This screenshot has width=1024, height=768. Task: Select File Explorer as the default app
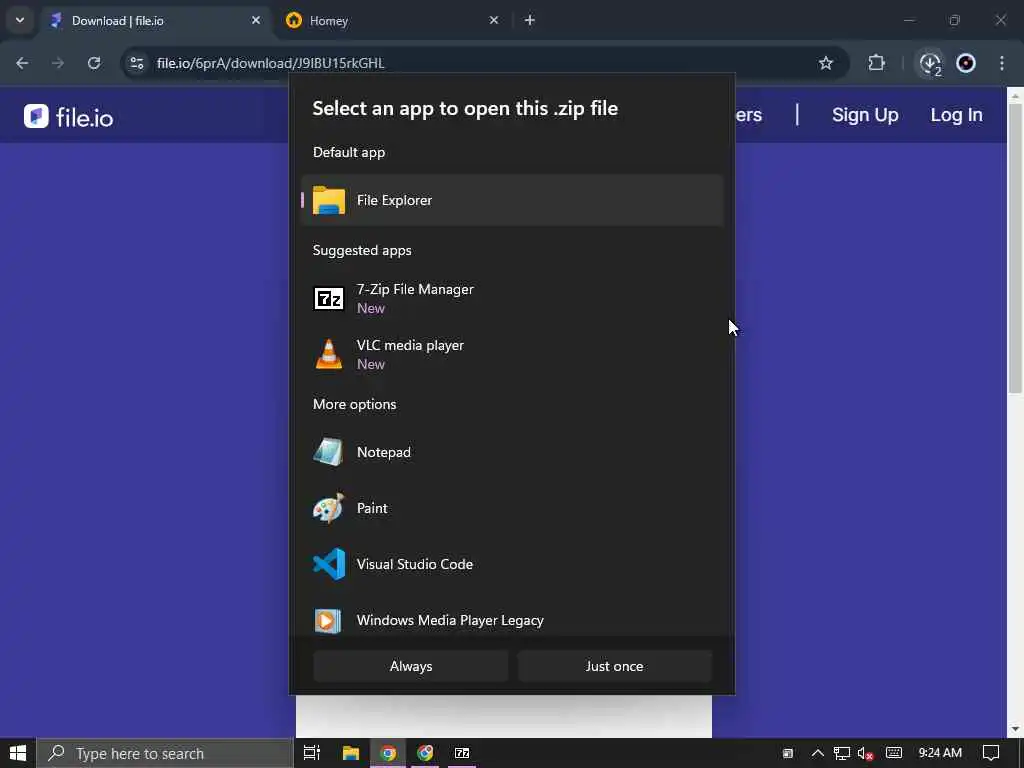tap(512, 200)
